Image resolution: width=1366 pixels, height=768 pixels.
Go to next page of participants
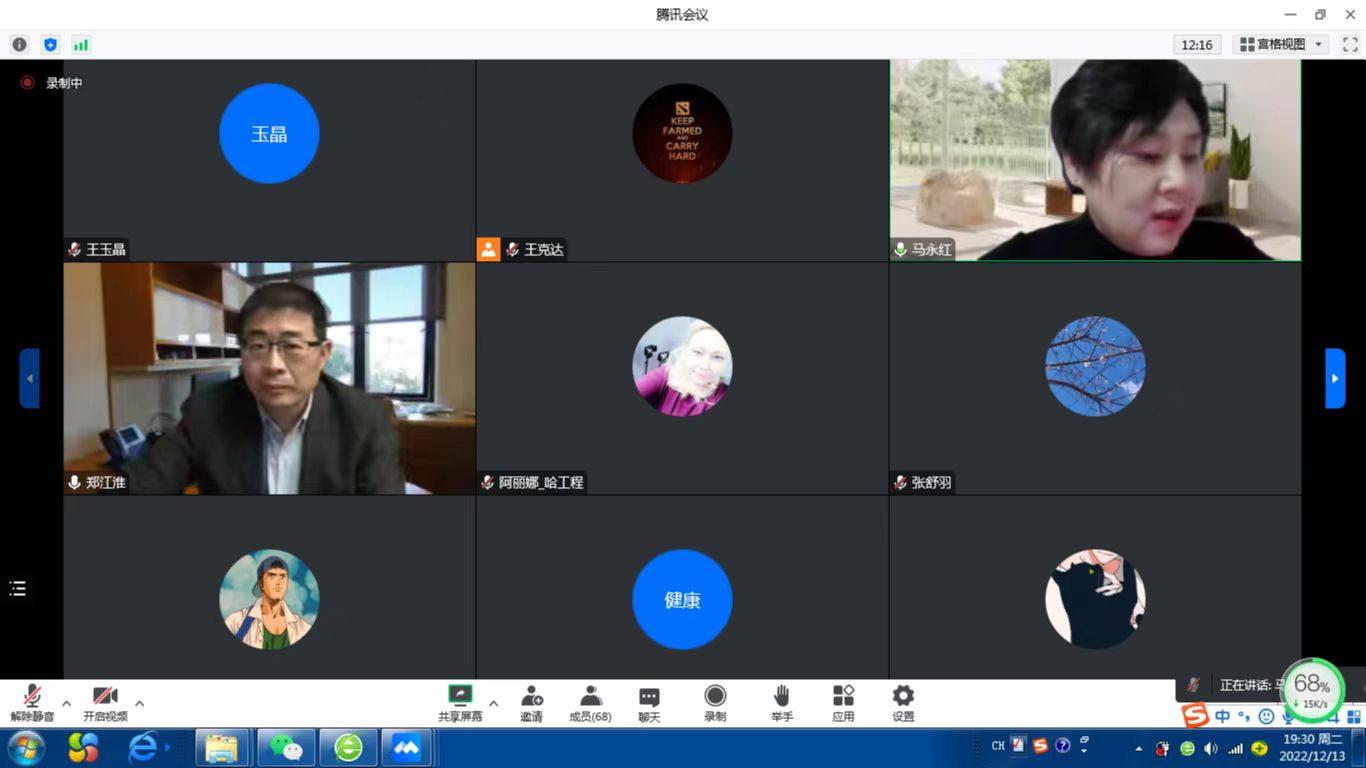[1335, 378]
